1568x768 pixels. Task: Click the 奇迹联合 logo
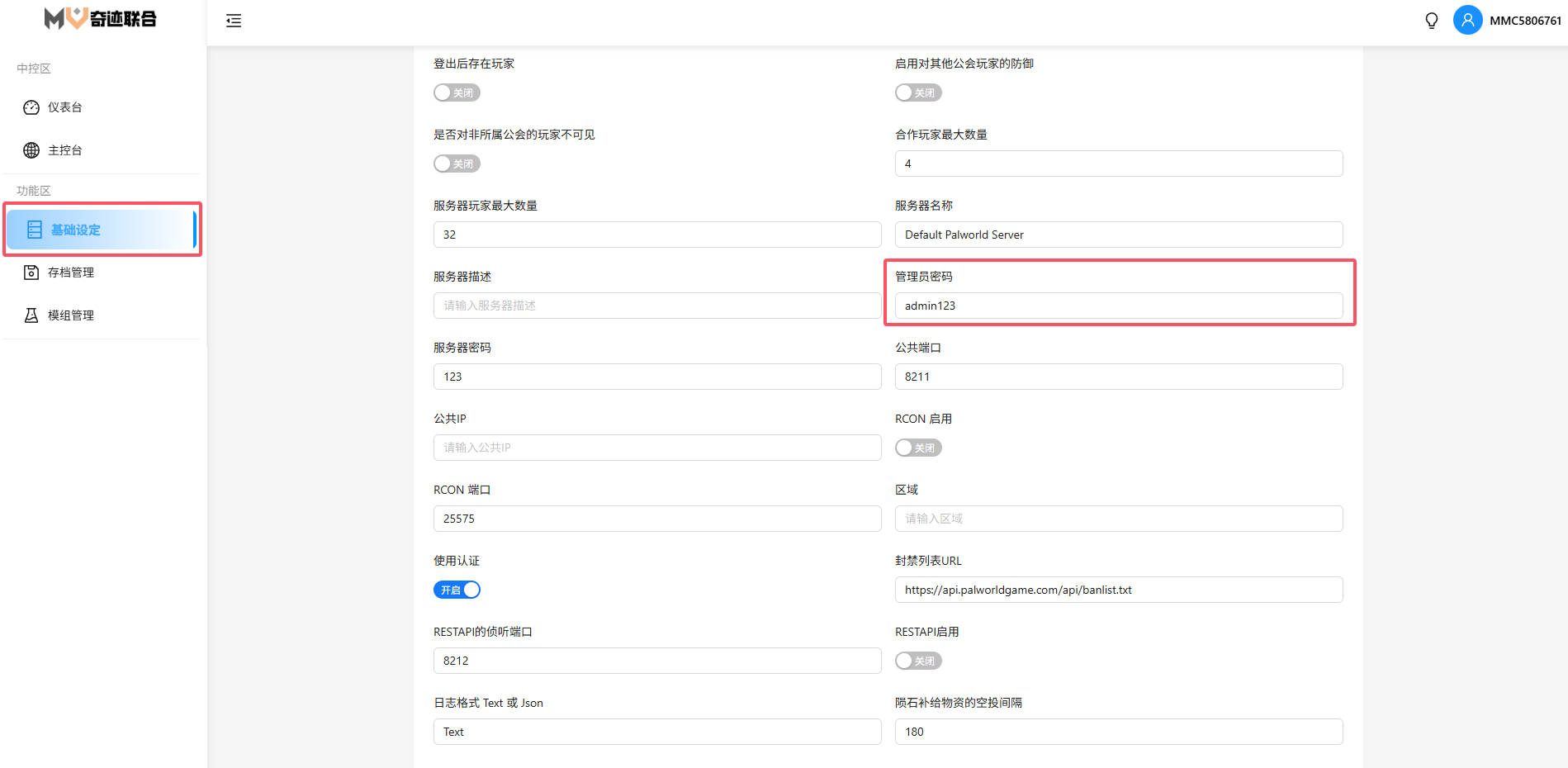click(101, 18)
